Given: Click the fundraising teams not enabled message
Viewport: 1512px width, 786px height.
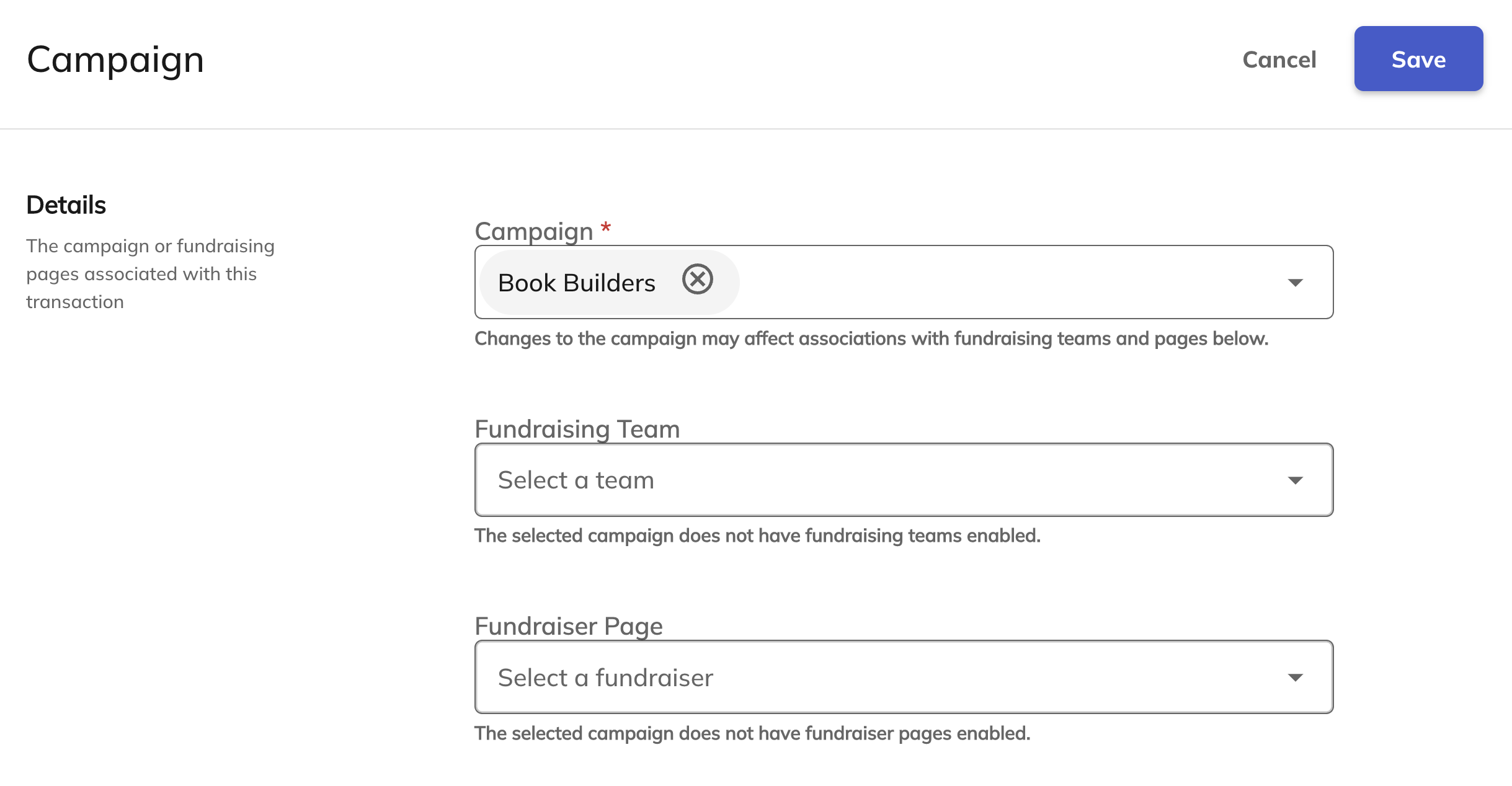Looking at the screenshot, I should [757, 536].
